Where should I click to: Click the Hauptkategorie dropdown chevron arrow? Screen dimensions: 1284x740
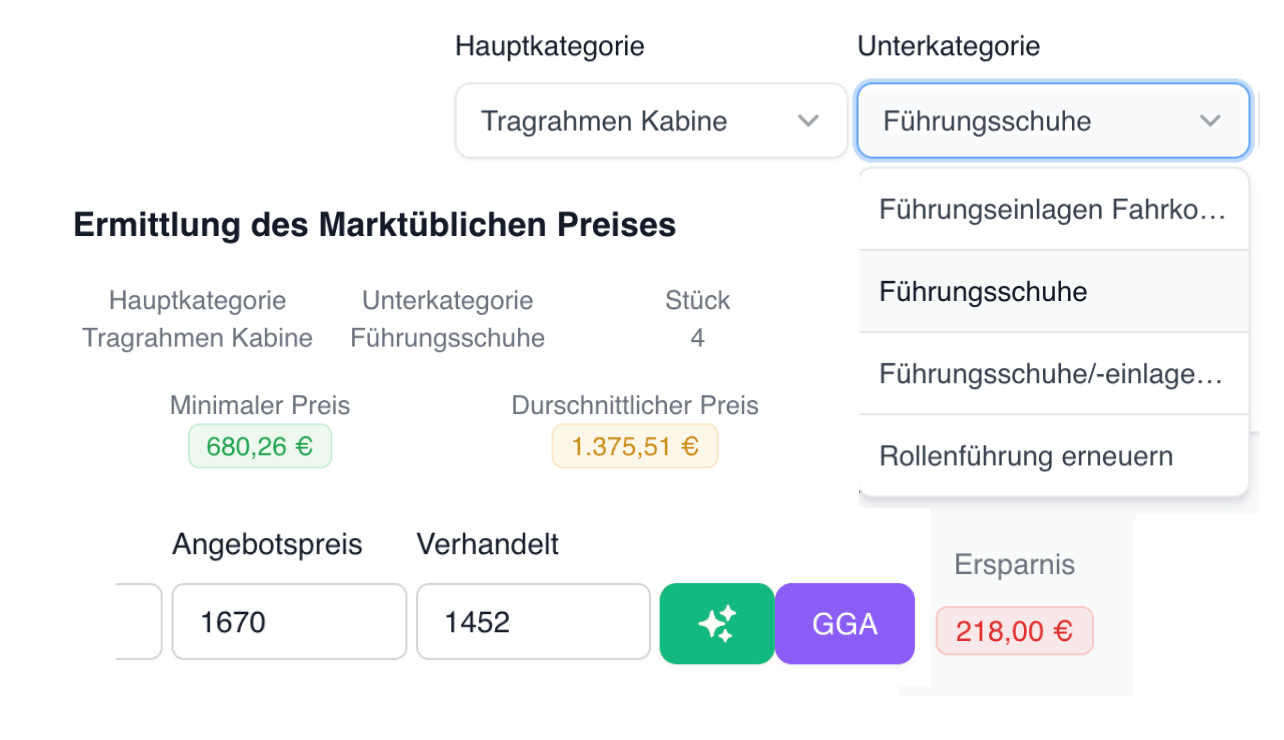pyautogui.click(x=808, y=121)
